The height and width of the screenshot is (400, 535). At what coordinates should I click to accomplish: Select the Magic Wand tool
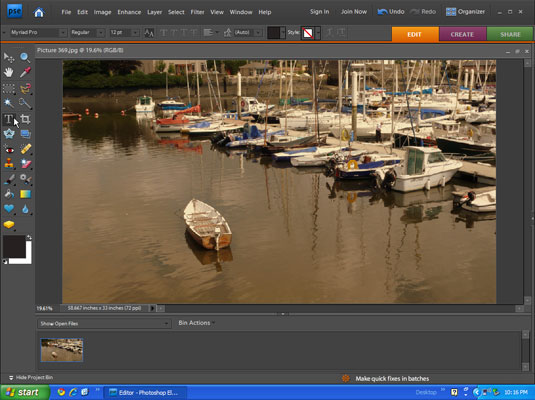coord(9,103)
